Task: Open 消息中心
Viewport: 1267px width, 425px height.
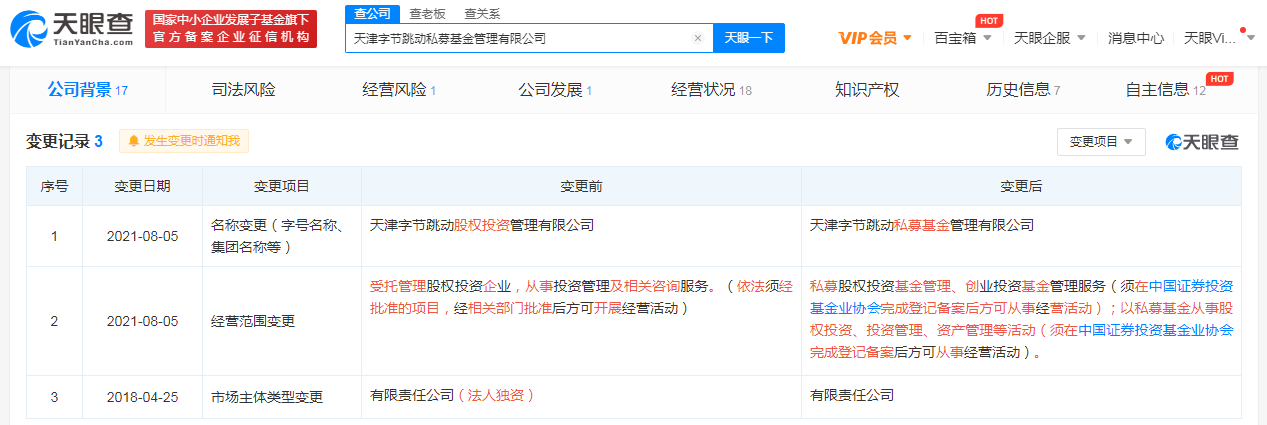Action: click(x=1136, y=38)
